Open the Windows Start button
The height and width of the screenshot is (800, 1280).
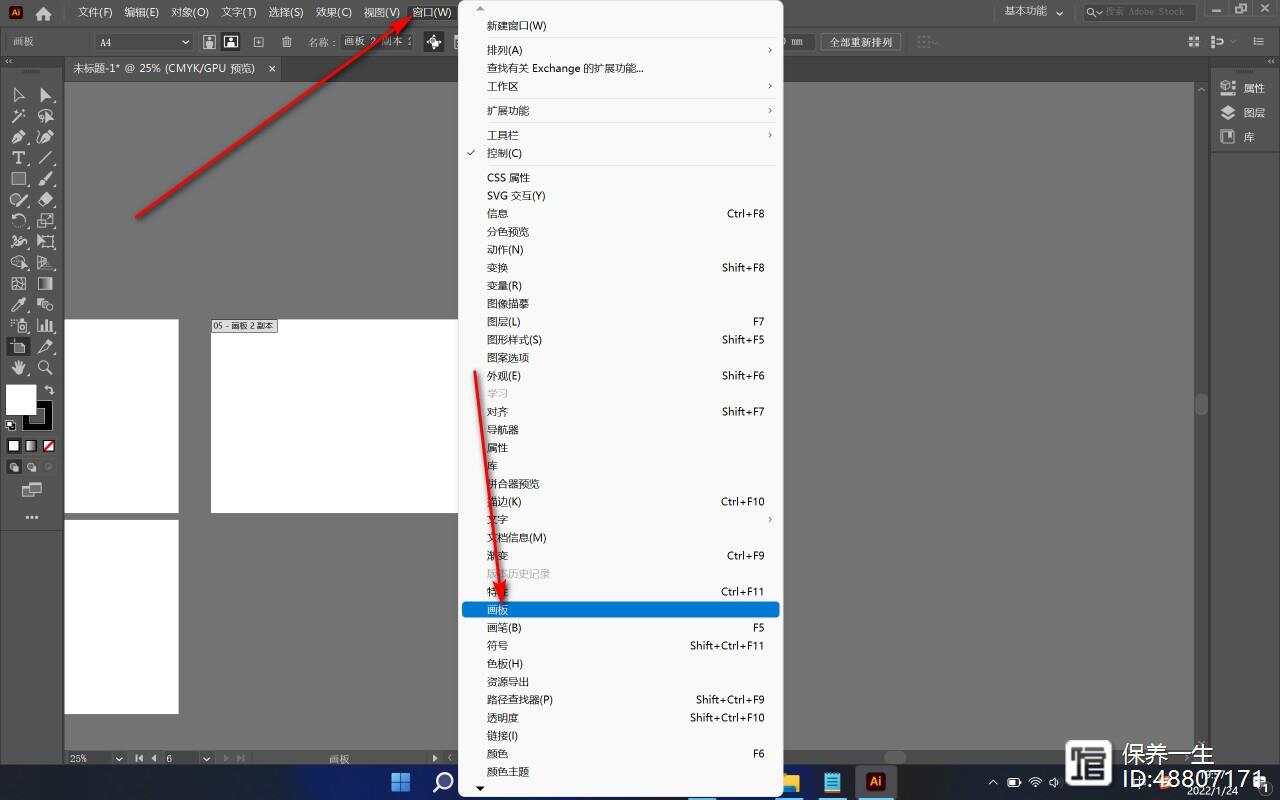pos(400,782)
